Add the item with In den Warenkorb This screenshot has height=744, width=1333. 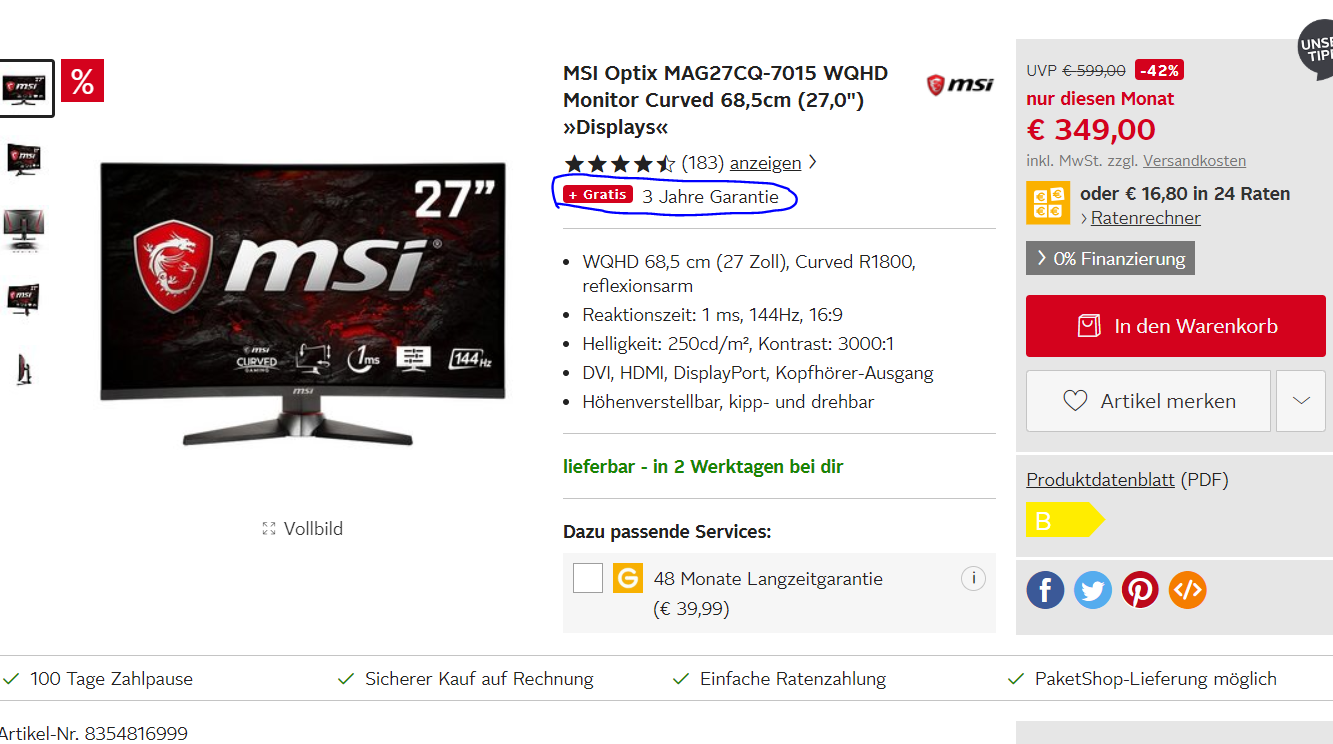click(1176, 326)
